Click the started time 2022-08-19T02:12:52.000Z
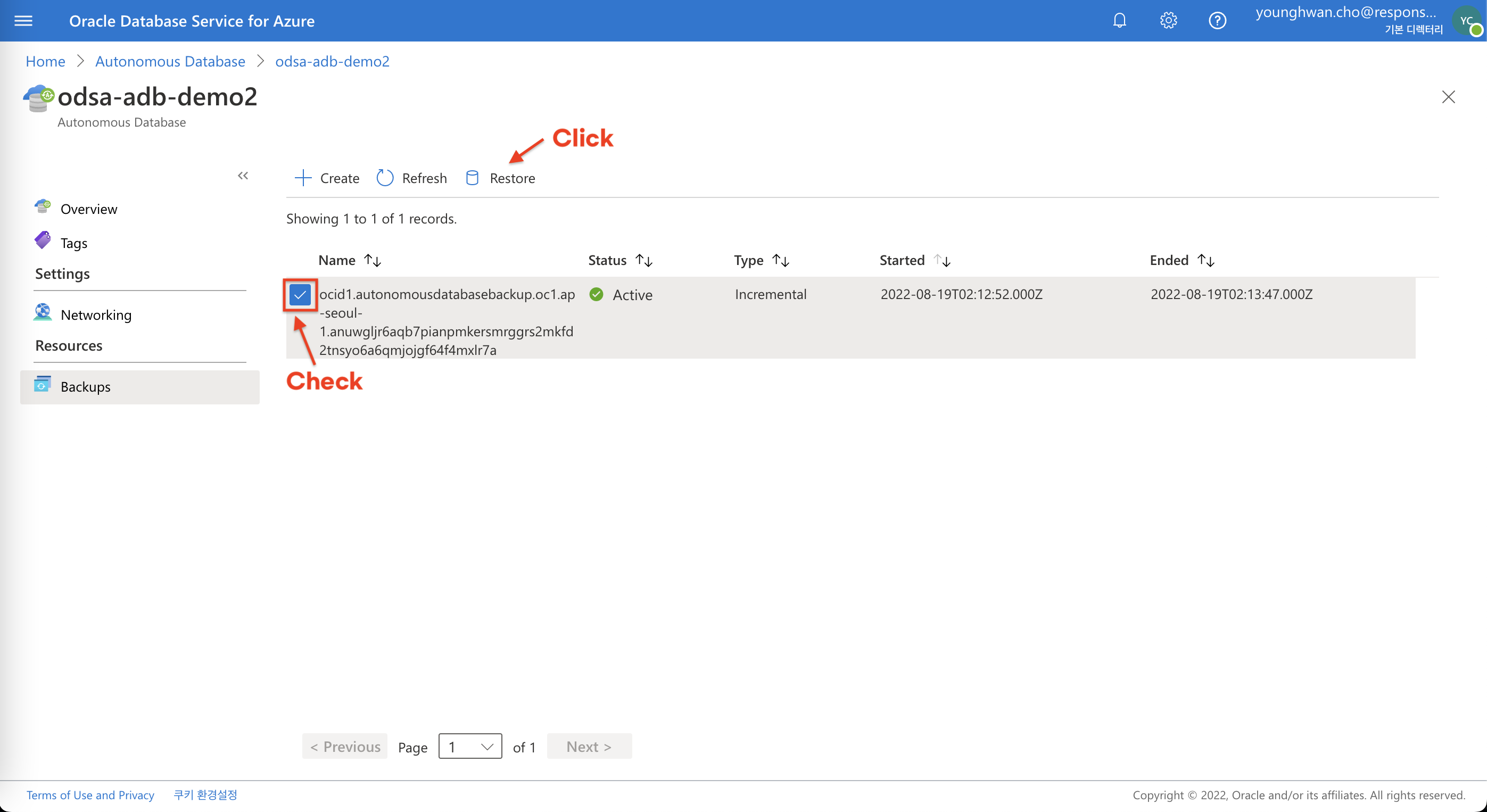 click(x=962, y=294)
